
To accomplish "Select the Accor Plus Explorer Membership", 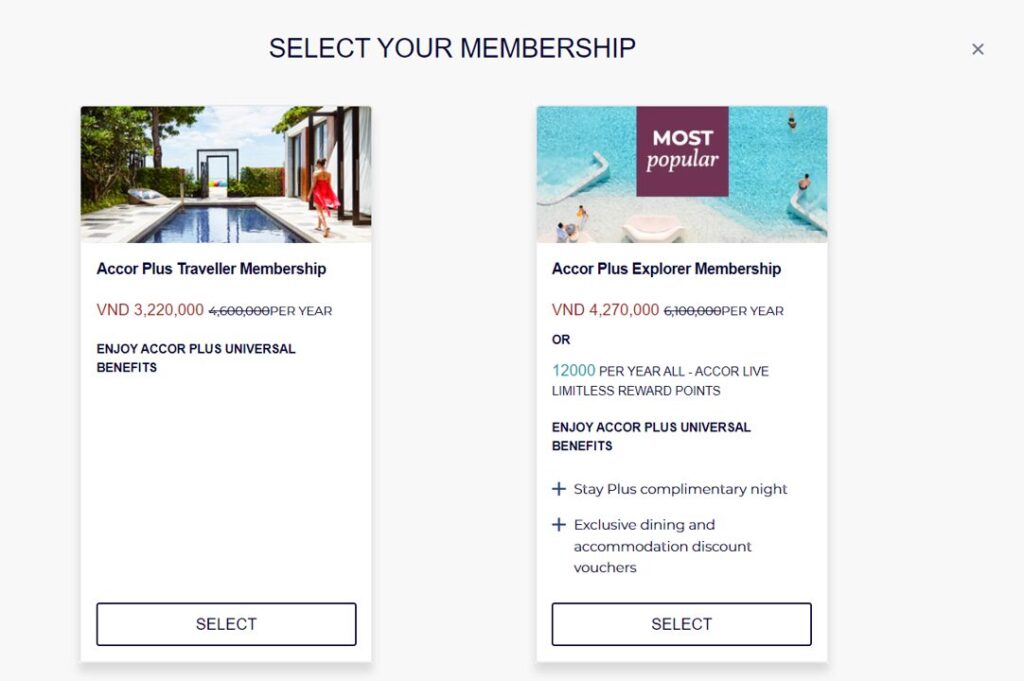I will point(681,623).
